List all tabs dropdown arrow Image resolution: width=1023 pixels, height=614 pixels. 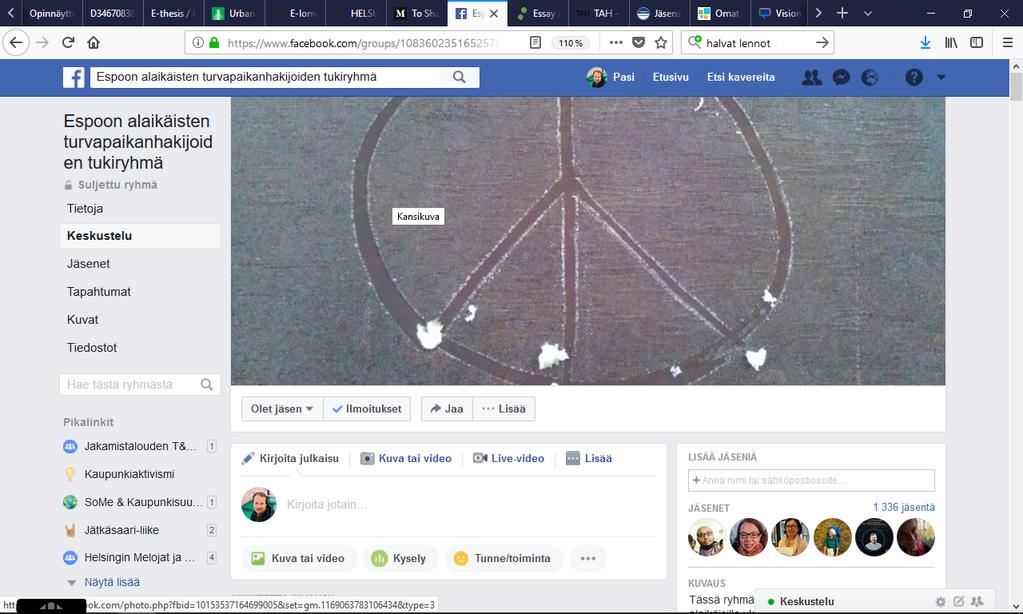[868, 13]
